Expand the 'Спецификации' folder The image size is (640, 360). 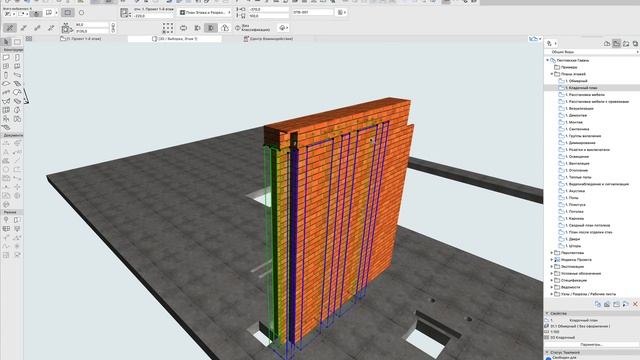552,280
